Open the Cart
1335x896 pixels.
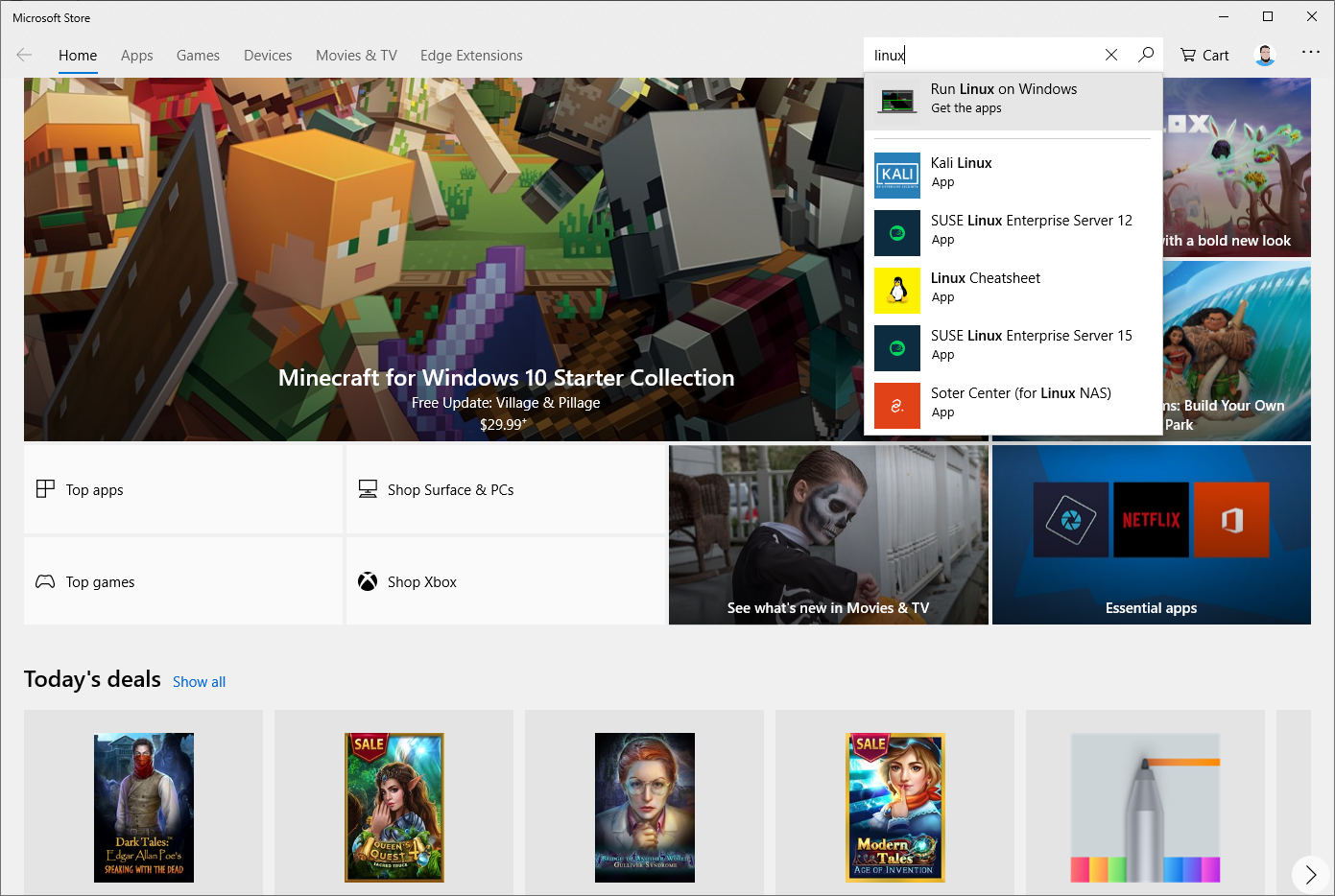pyautogui.click(x=1204, y=55)
